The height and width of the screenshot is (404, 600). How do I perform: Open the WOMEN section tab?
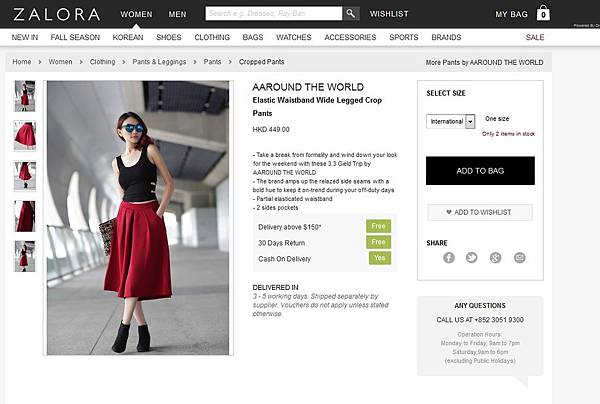tap(136, 14)
